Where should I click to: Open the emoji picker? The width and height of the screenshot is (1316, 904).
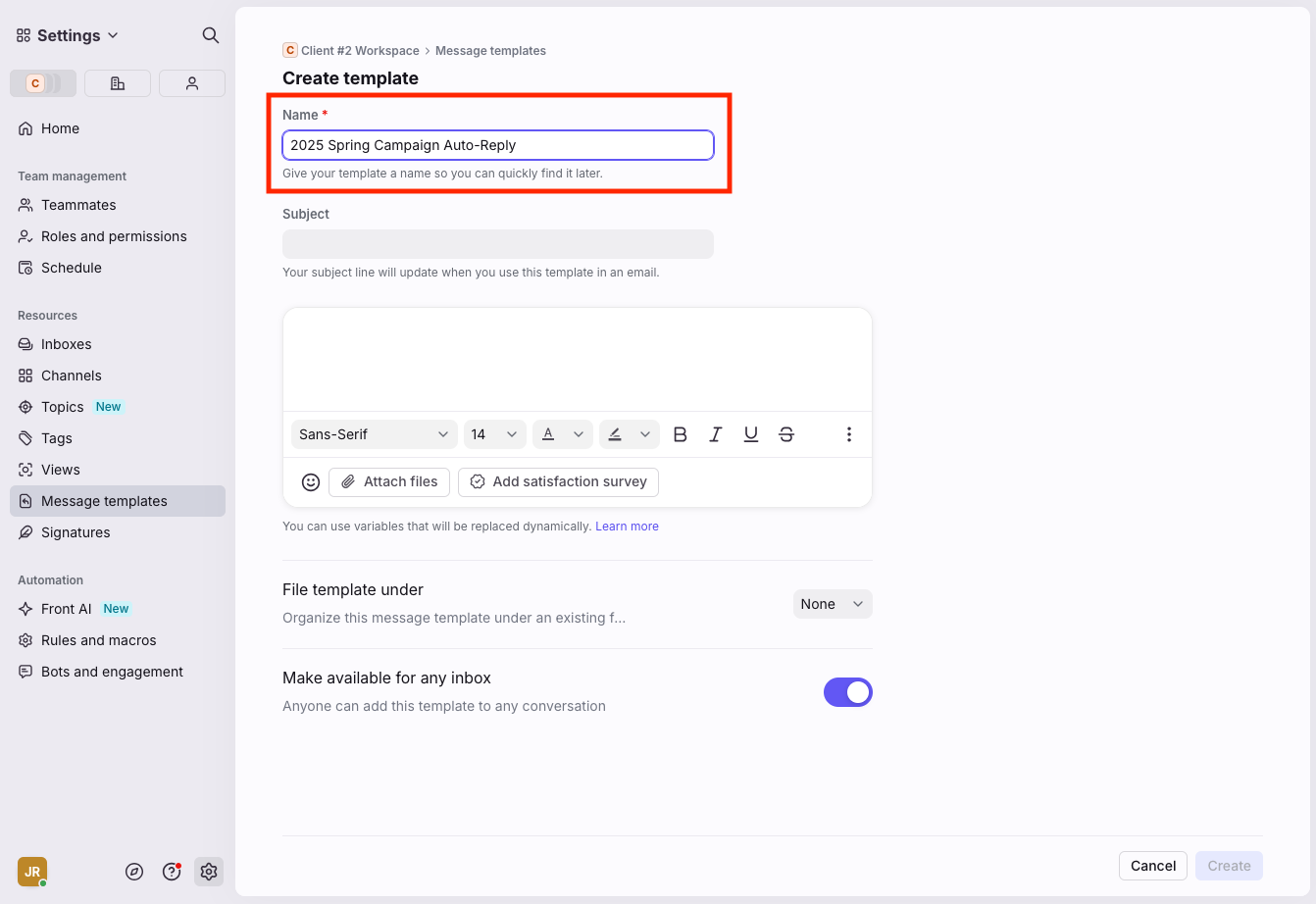[311, 482]
